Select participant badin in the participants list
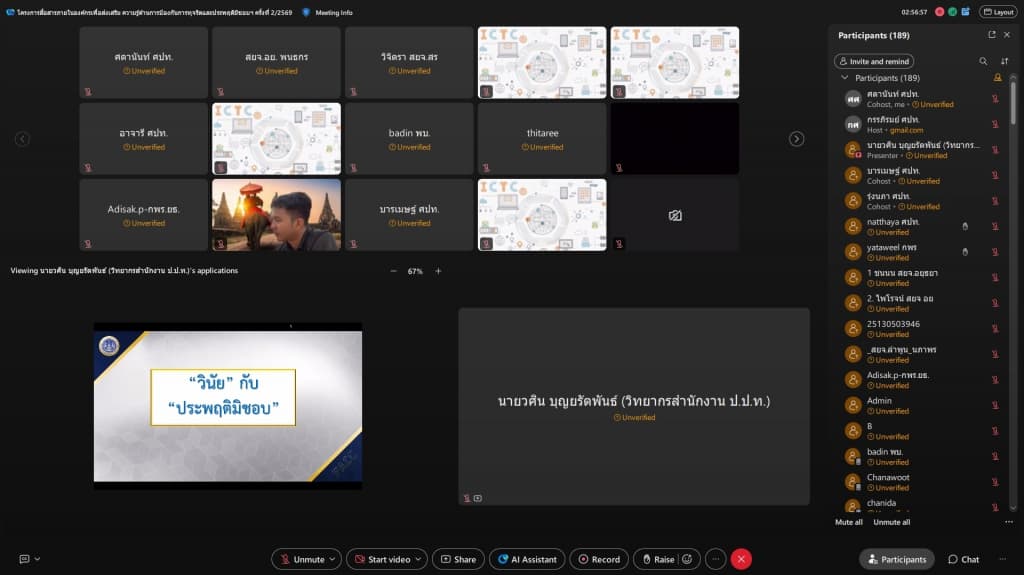 921,456
